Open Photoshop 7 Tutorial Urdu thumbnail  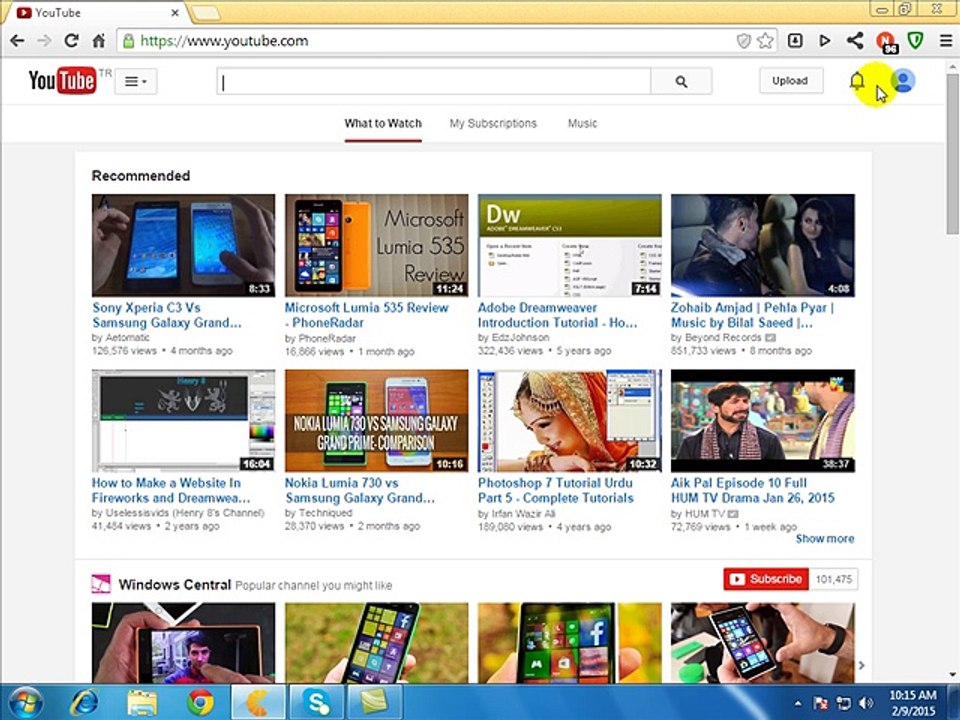[569, 421]
